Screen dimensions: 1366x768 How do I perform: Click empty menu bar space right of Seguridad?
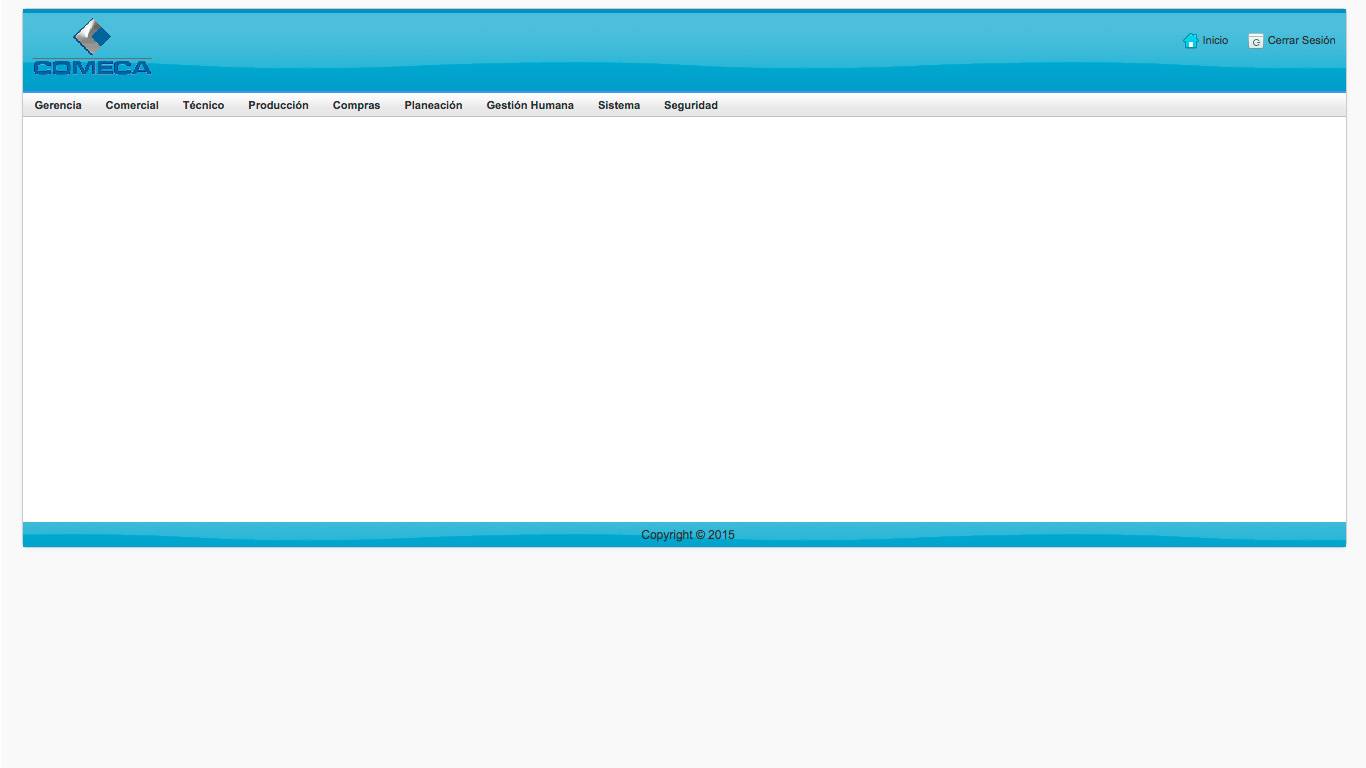coord(1000,105)
